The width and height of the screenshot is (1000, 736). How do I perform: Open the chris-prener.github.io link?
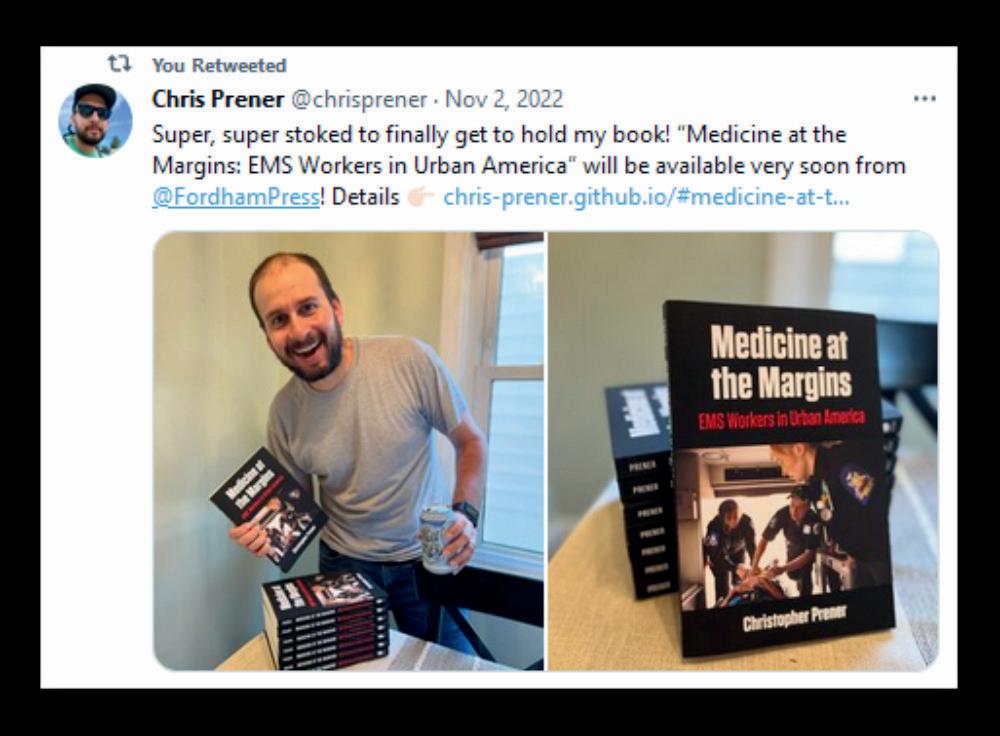tap(645, 197)
